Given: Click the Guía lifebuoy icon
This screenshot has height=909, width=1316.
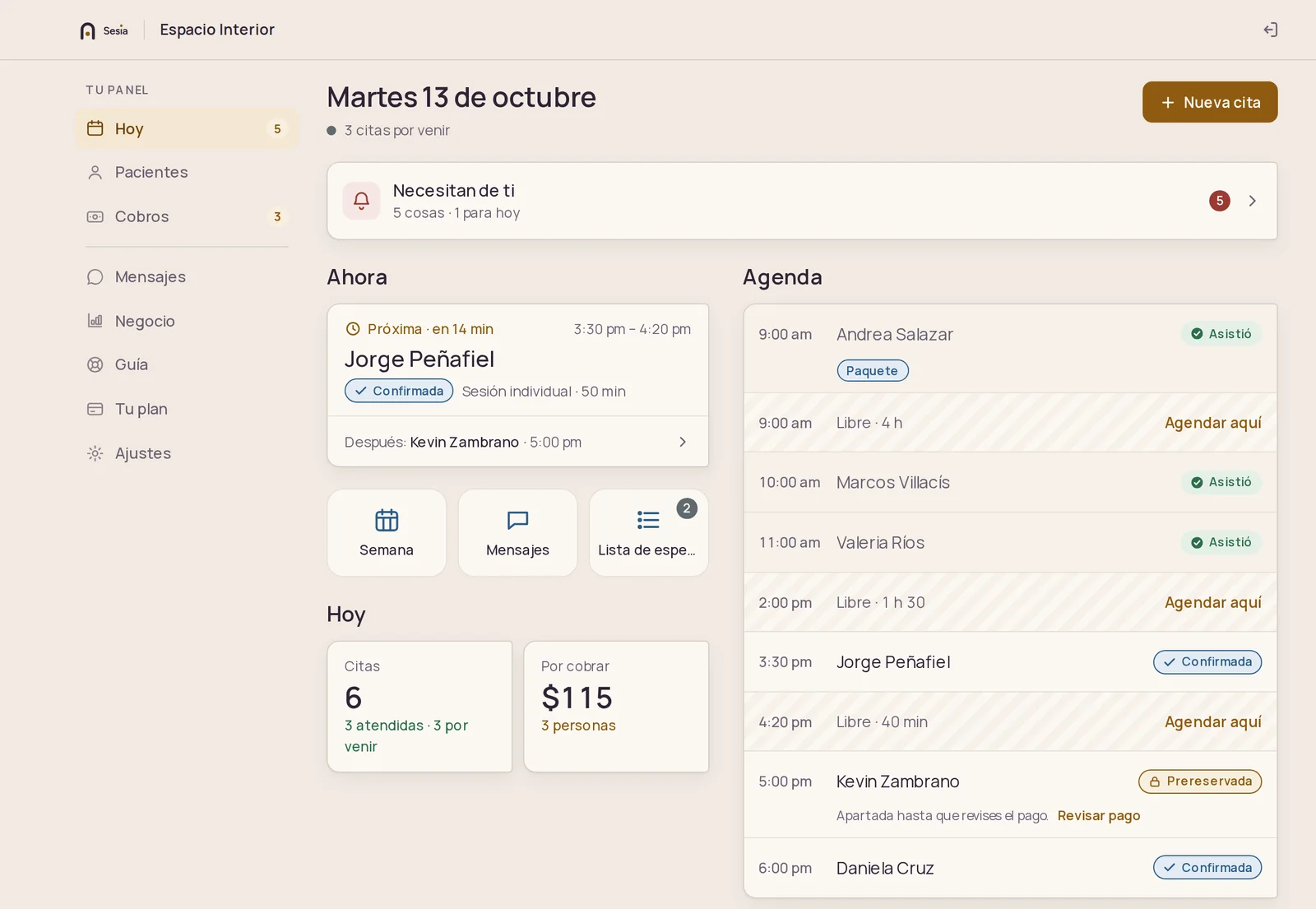Looking at the screenshot, I should [x=95, y=364].
